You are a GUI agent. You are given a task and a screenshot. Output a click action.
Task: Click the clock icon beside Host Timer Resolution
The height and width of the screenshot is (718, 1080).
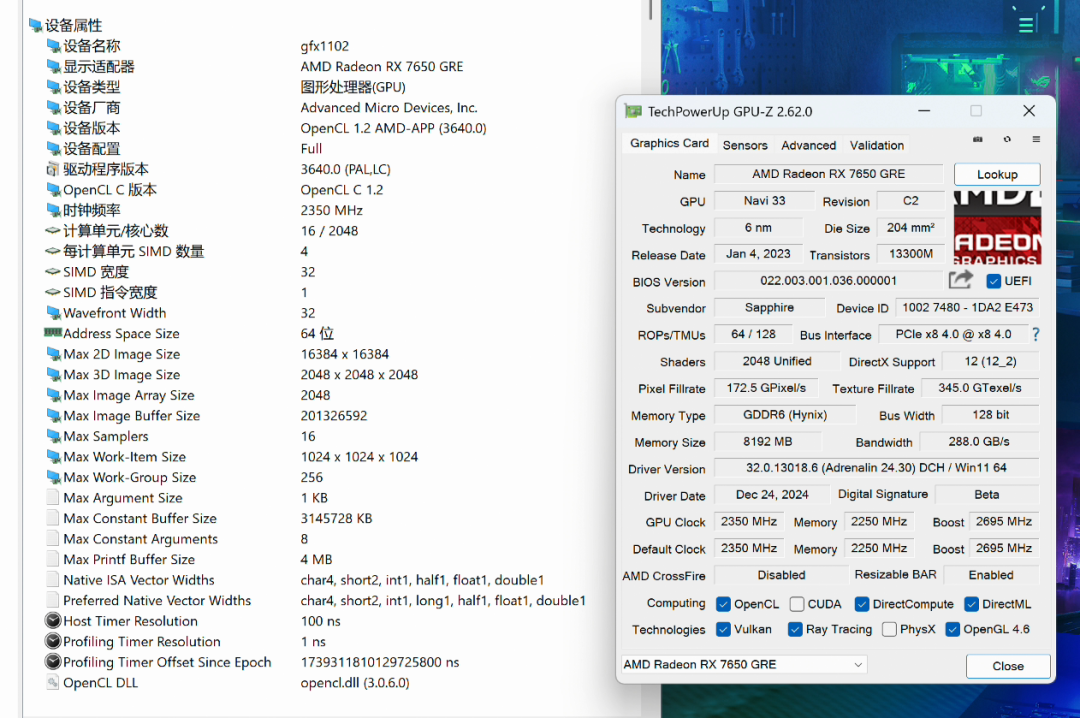(53, 621)
